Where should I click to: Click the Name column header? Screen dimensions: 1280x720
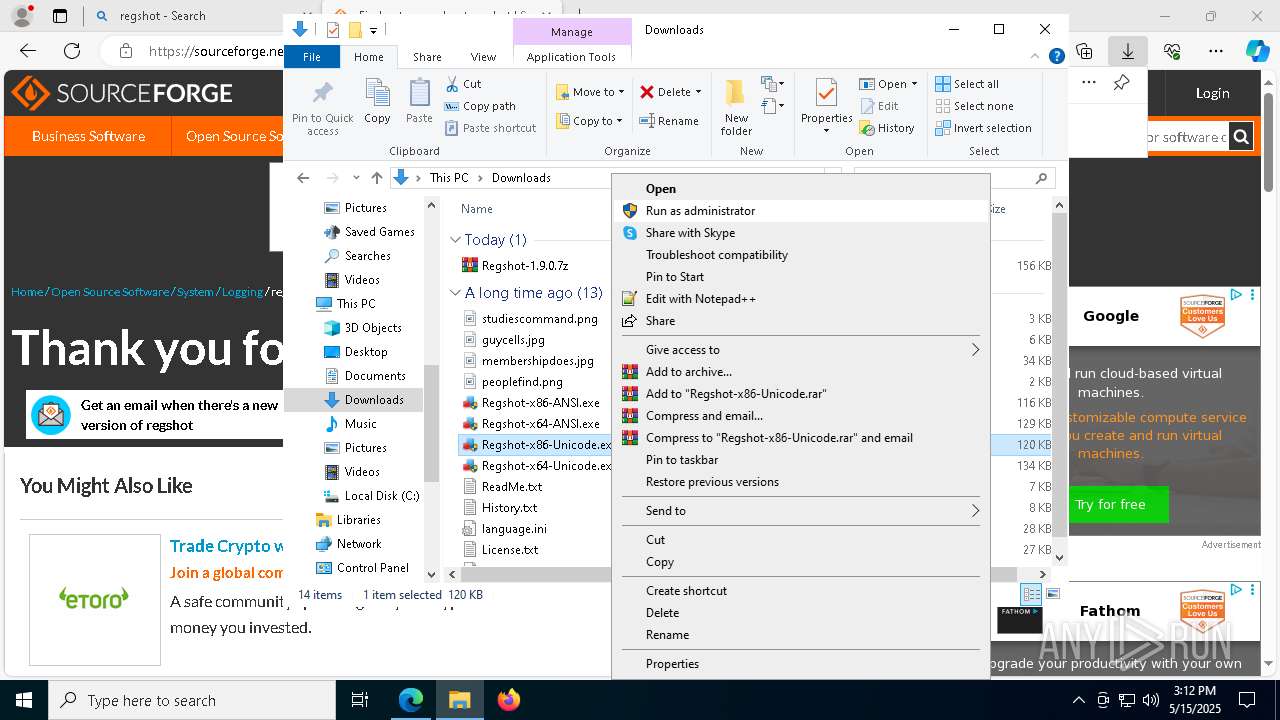pyautogui.click(x=477, y=209)
